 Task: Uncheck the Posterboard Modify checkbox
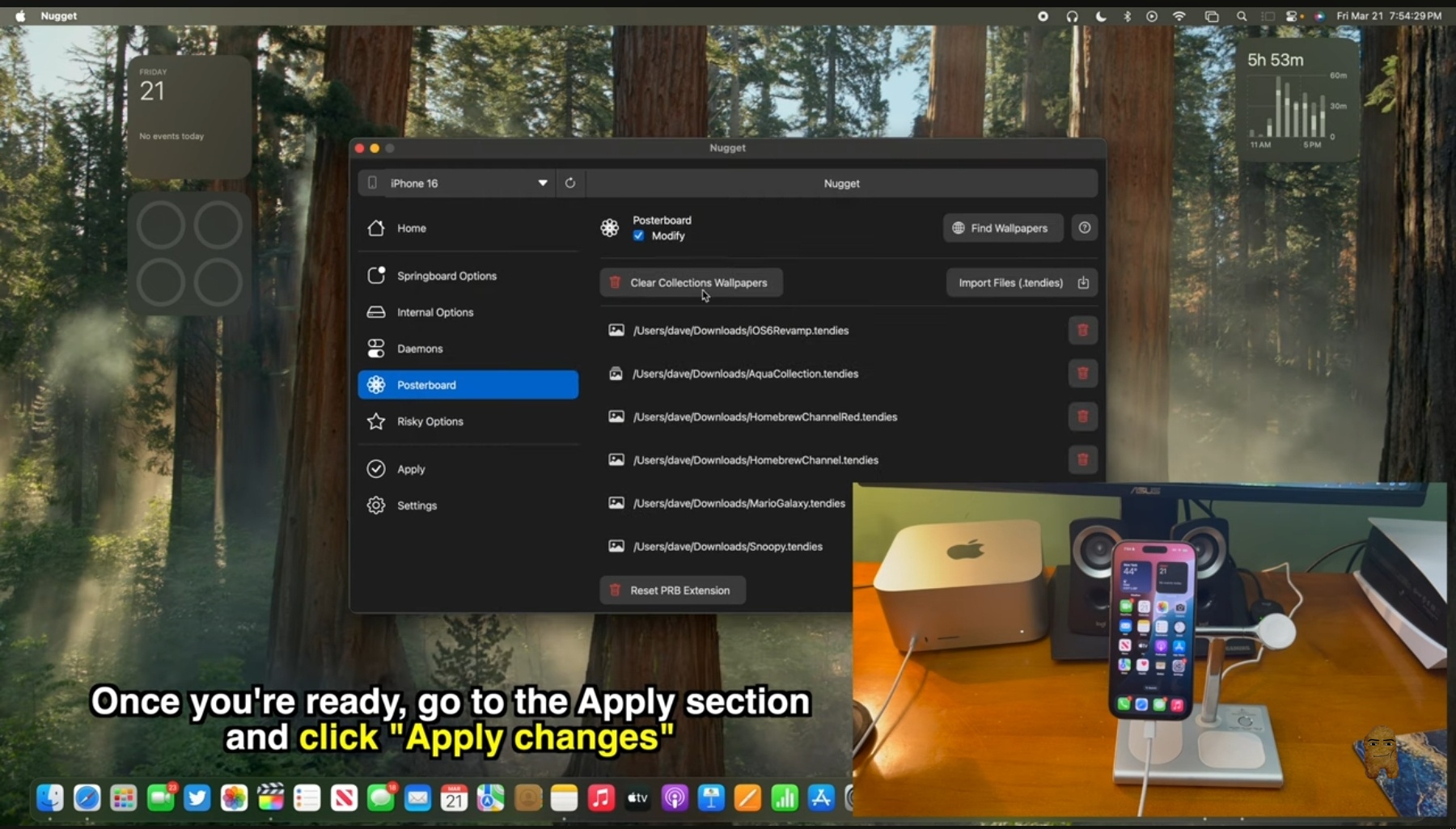[x=639, y=235]
